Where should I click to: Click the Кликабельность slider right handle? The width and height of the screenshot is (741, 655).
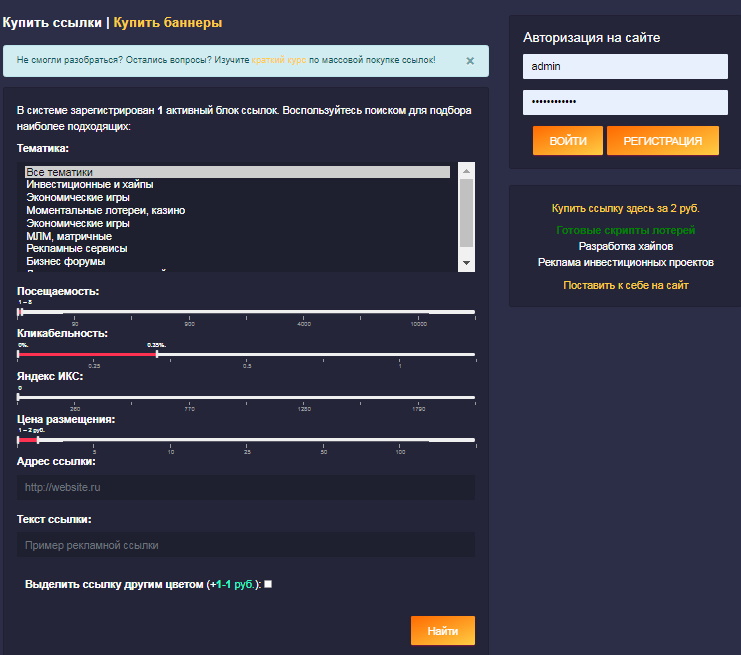157,354
